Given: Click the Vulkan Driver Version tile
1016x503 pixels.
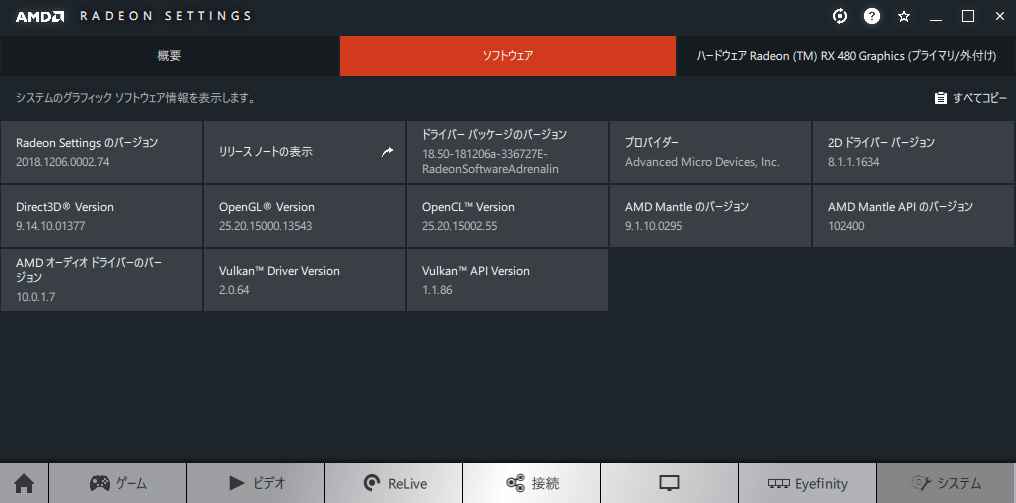Looking at the screenshot, I should click(304, 280).
